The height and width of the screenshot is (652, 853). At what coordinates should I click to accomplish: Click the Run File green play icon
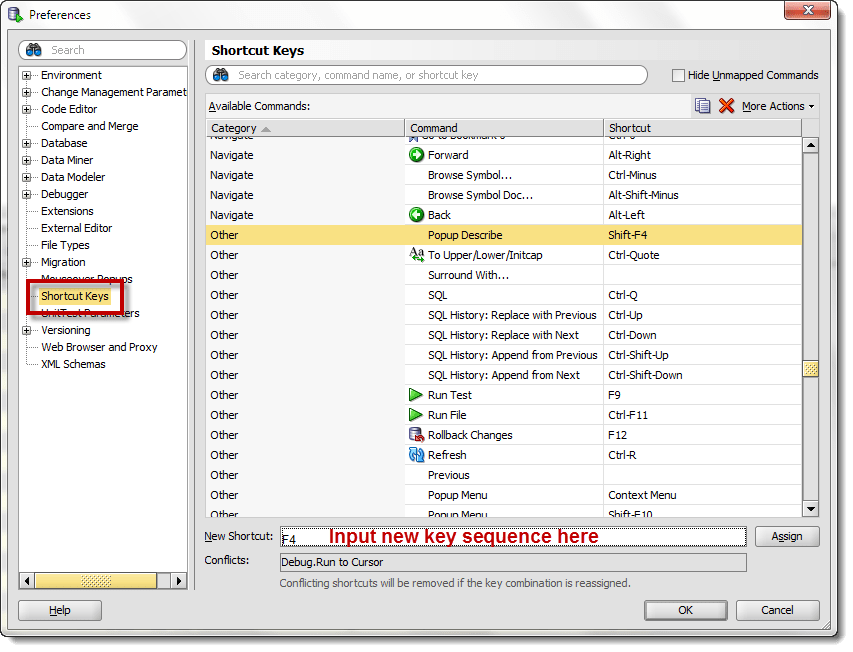tap(416, 415)
